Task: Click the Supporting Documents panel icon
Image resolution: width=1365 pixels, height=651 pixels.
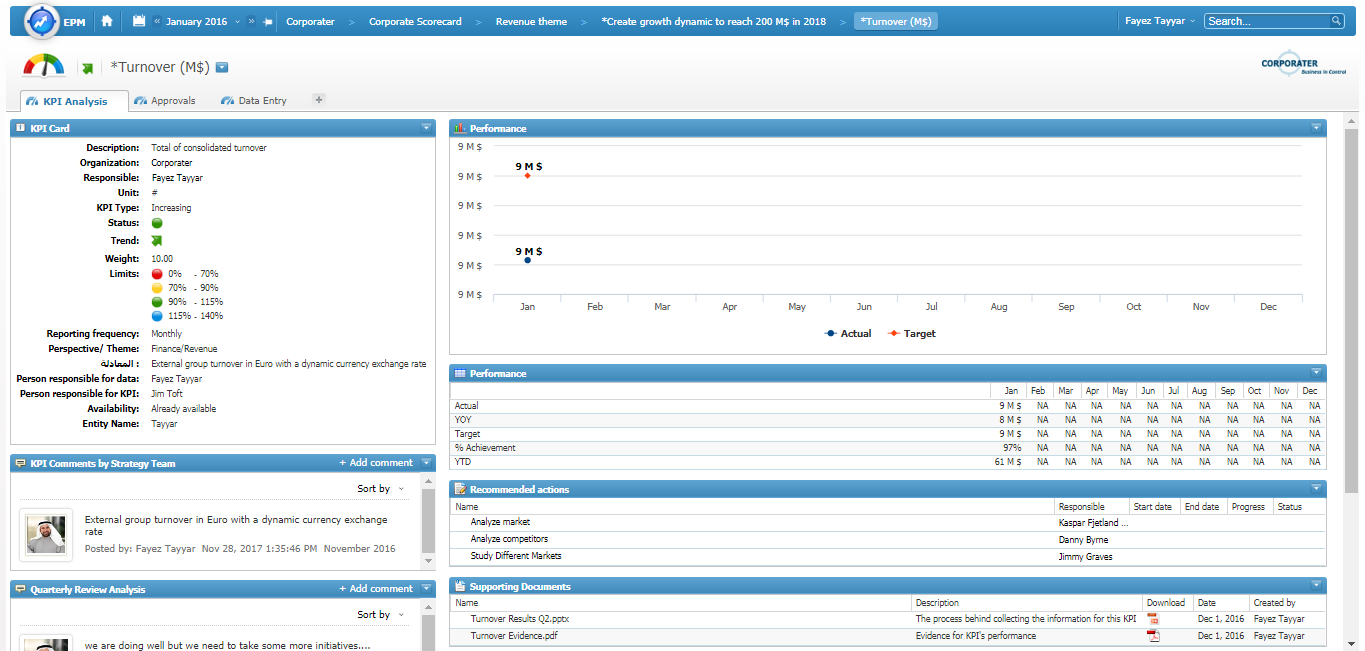Action: pyautogui.click(x=460, y=586)
